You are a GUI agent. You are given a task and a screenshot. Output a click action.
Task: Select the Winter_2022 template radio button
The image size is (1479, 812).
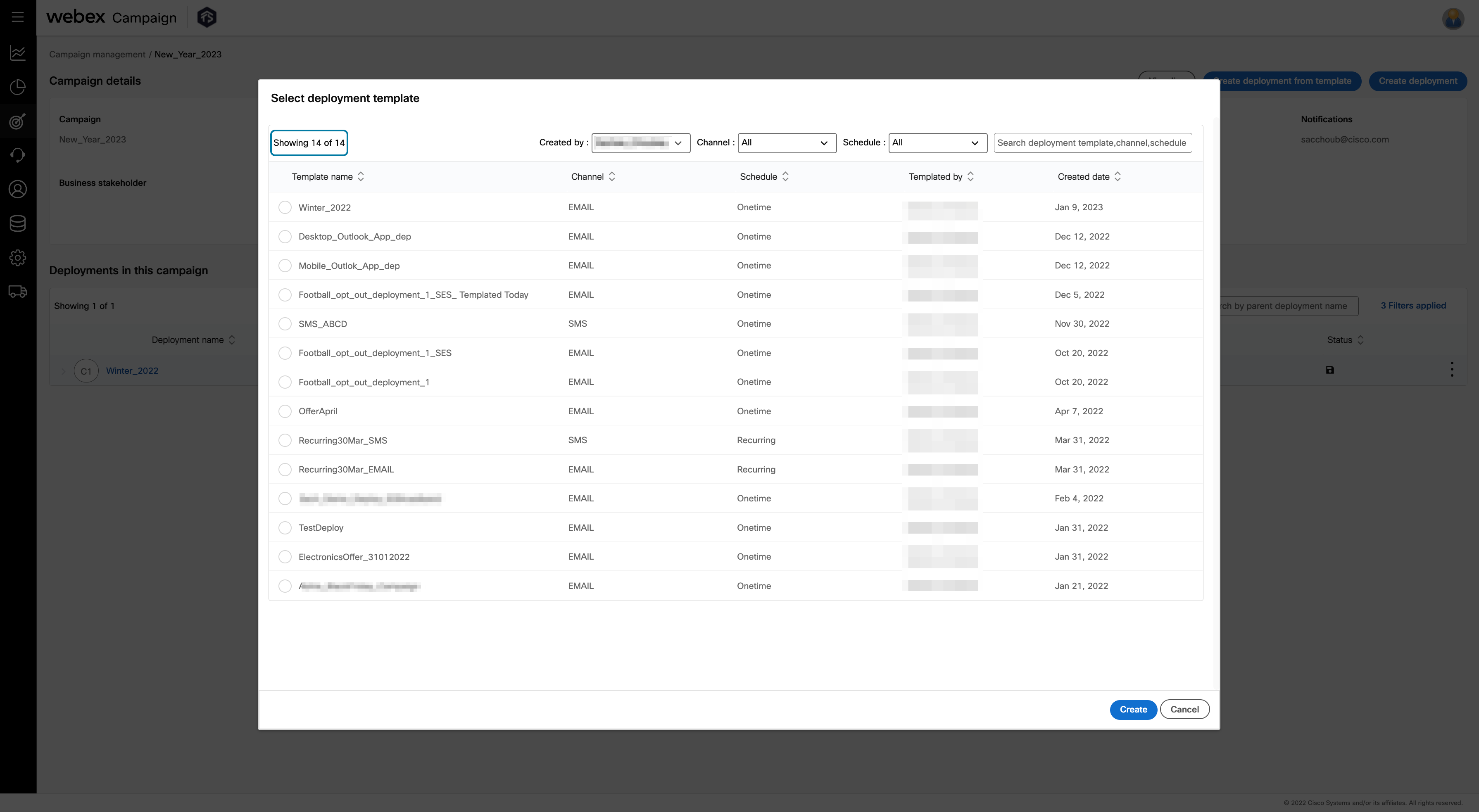point(285,207)
